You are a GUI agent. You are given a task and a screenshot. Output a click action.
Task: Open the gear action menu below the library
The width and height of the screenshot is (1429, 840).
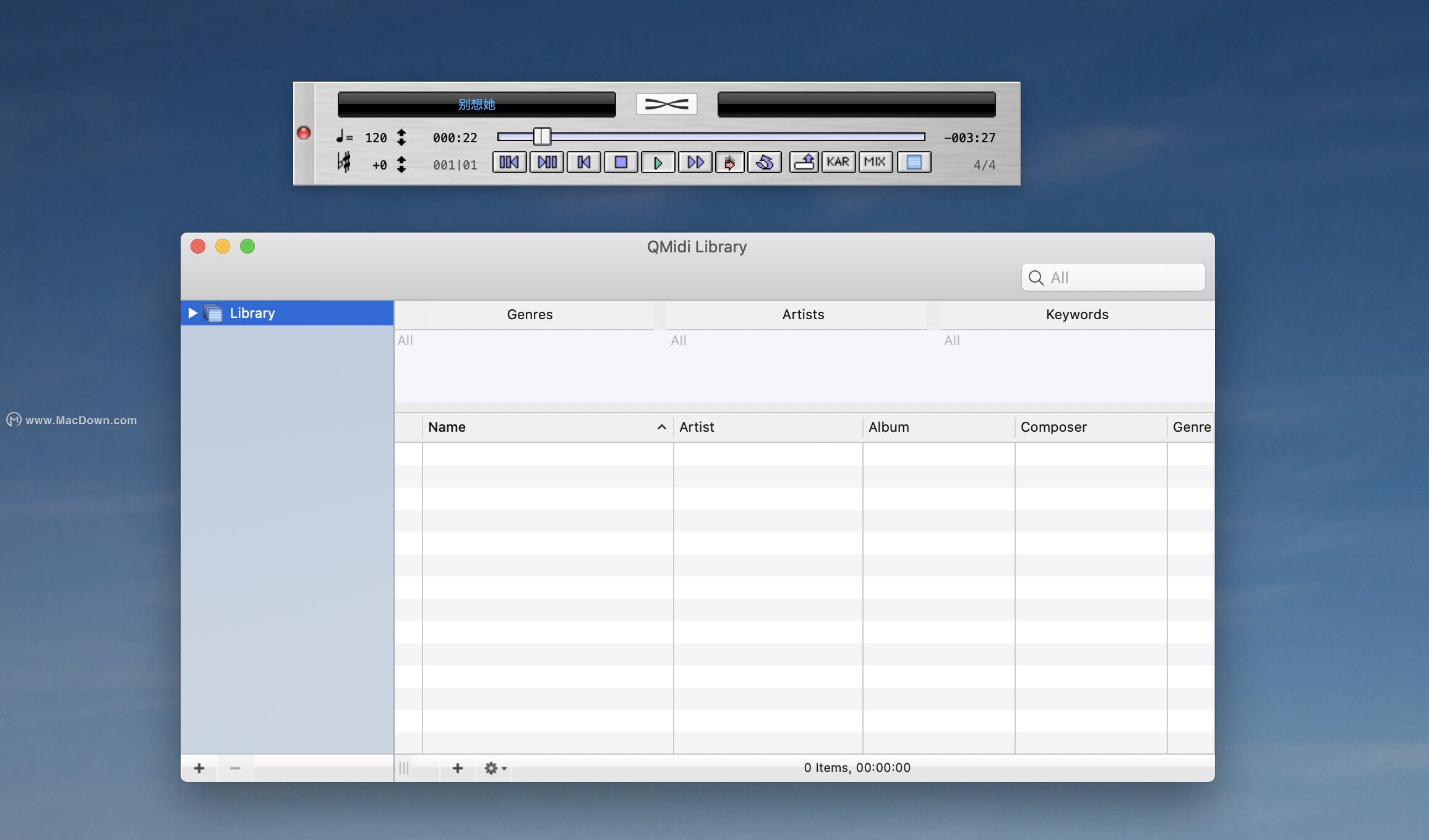pos(492,768)
